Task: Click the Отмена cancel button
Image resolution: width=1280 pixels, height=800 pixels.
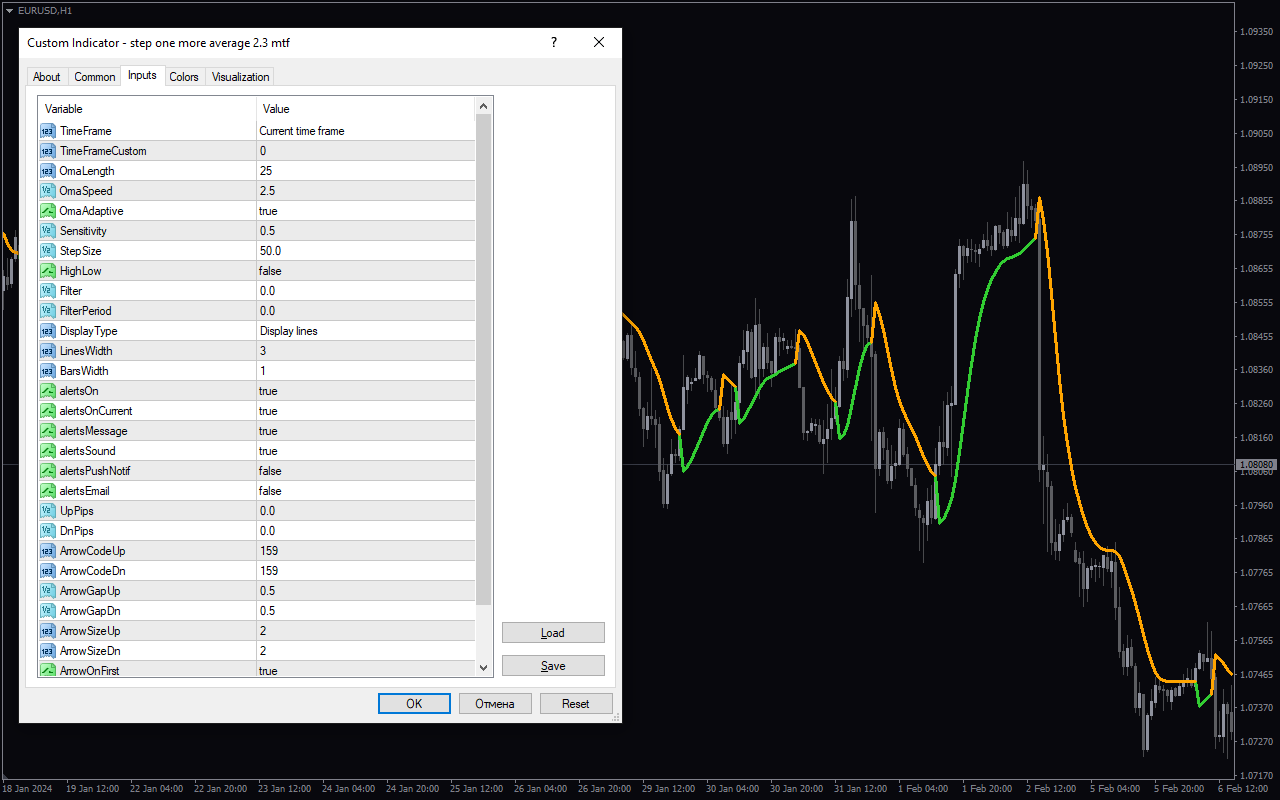Action: (495, 704)
